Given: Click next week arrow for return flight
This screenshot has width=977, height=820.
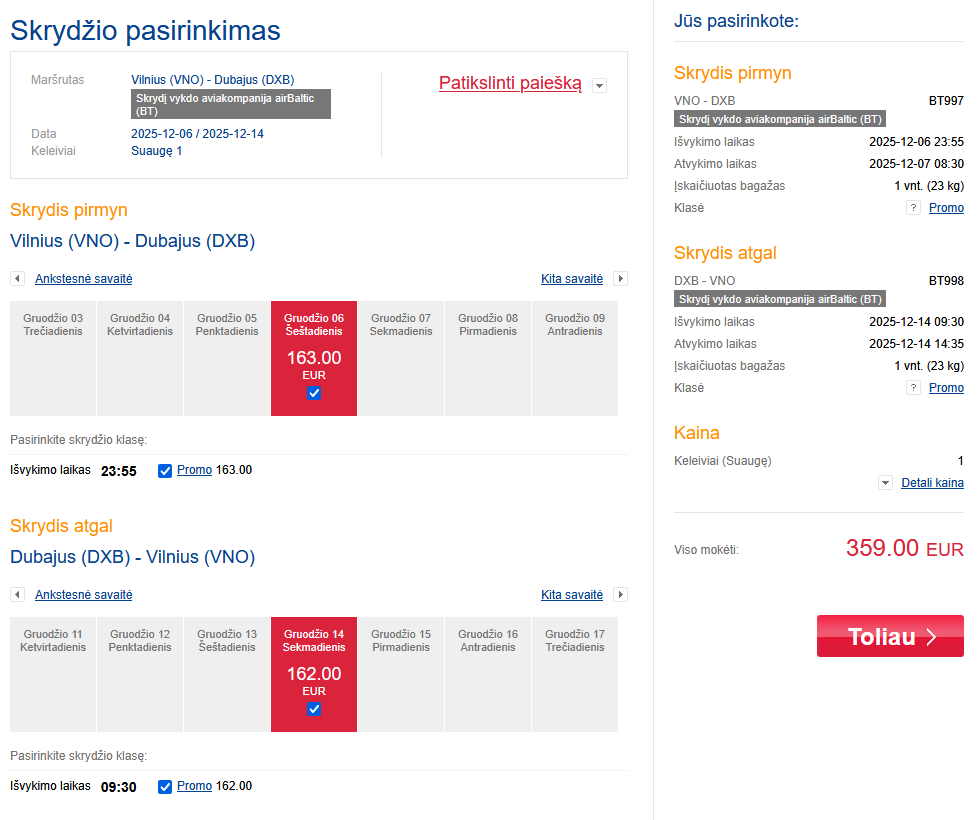Looking at the screenshot, I should (620, 595).
